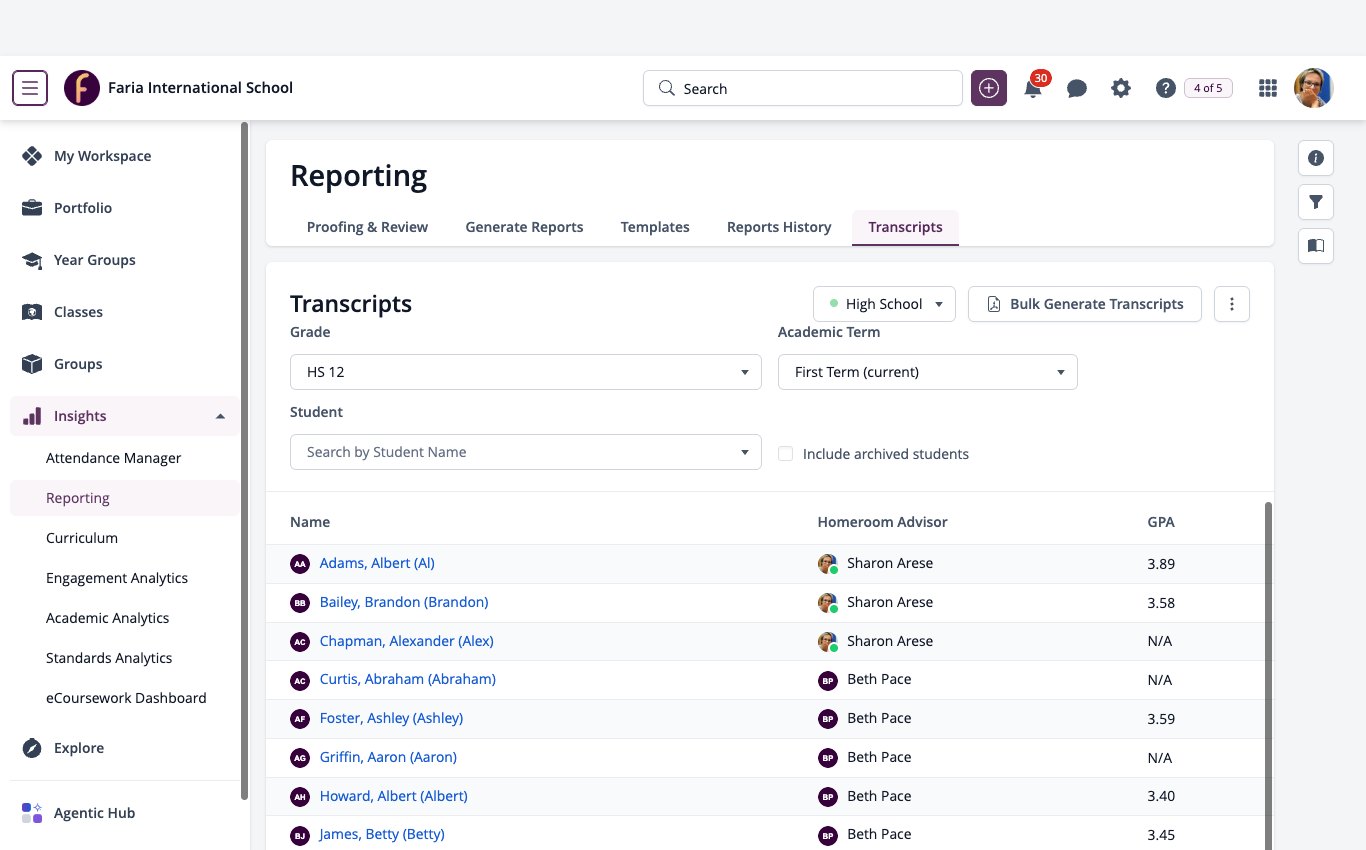Open the messages chat icon

[1077, 88]
